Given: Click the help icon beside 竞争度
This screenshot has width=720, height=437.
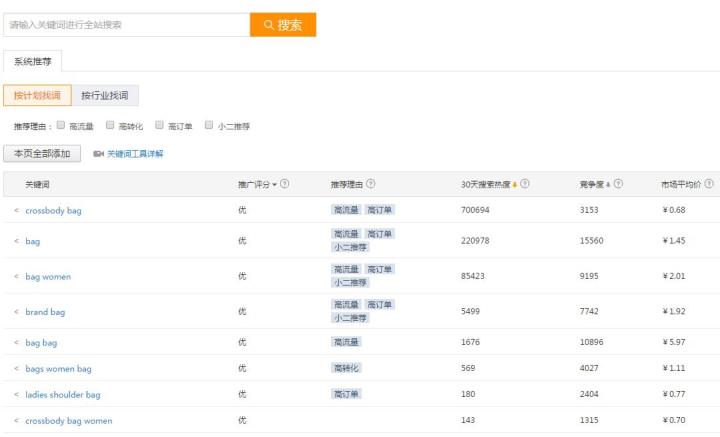Looking at the screenshot, I should click(x=618, y=184).
